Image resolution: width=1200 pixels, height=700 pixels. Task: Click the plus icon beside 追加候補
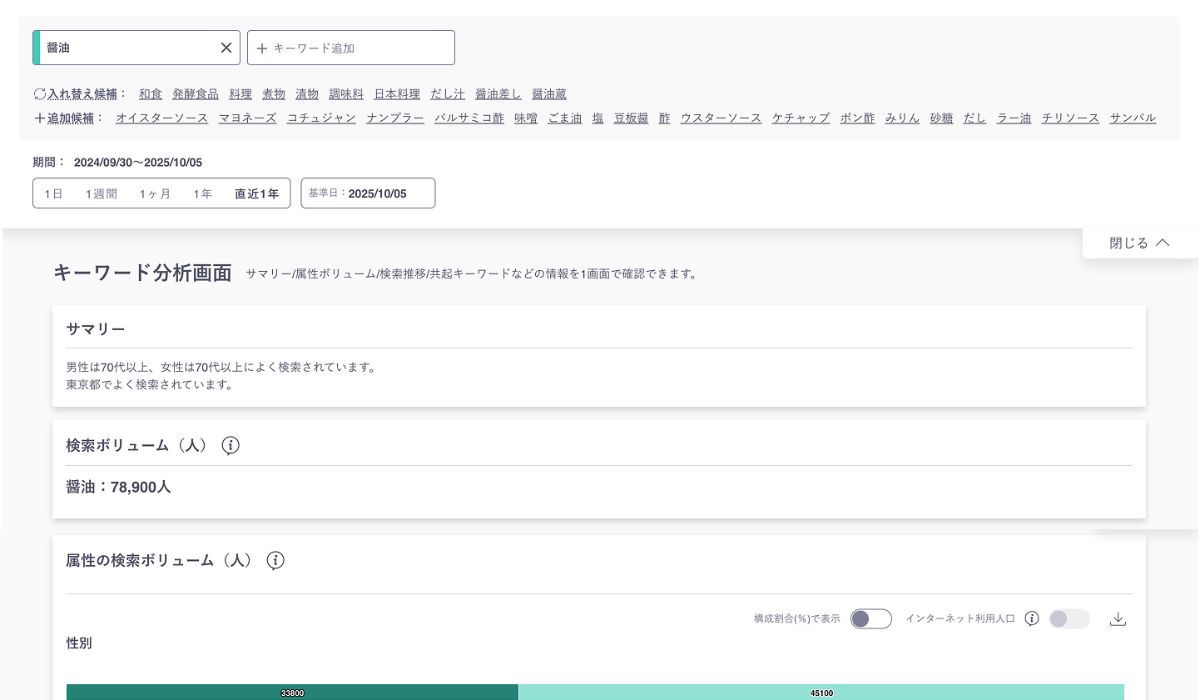[x=40, y=118]
